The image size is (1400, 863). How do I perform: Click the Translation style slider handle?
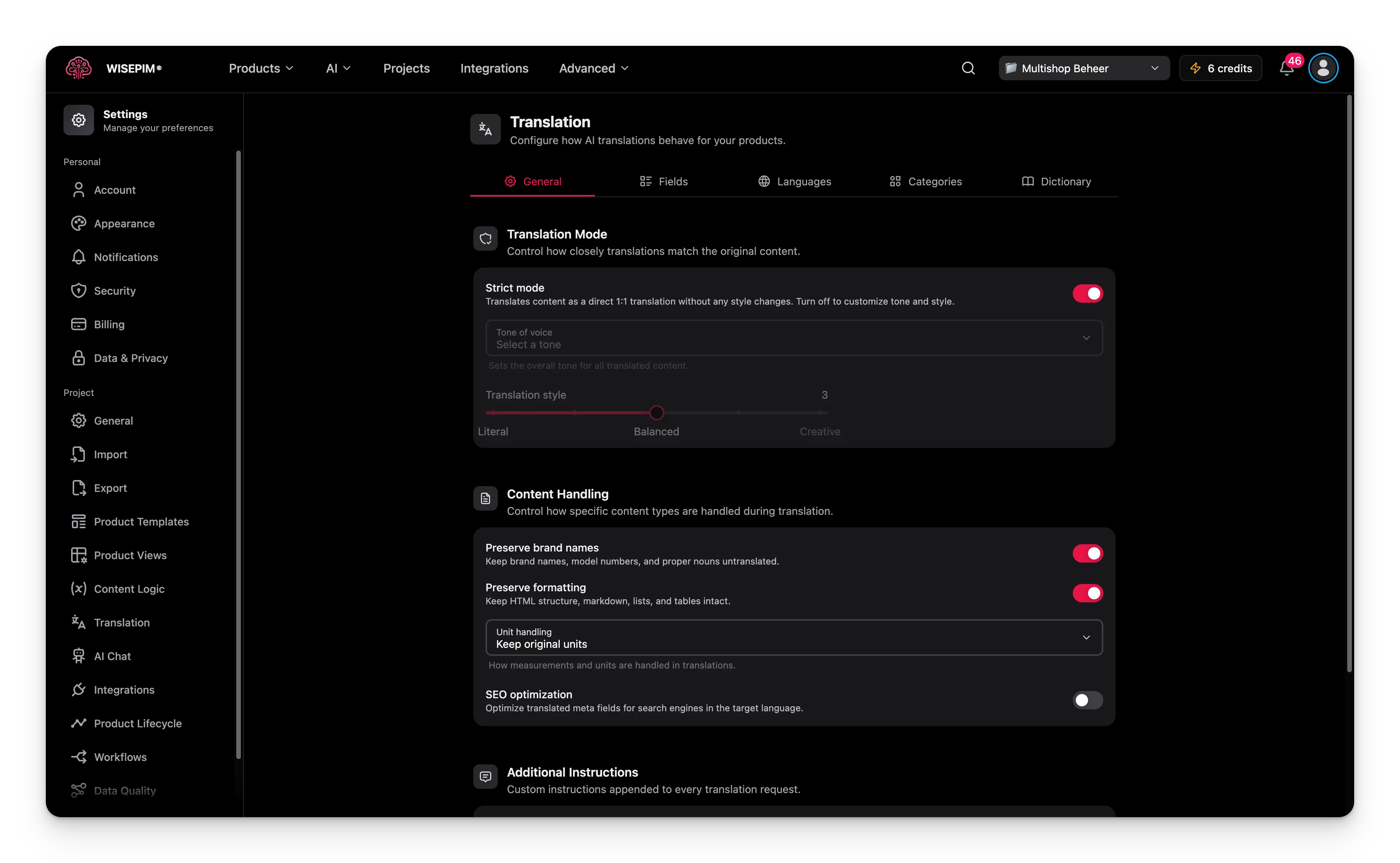[656, 412]
